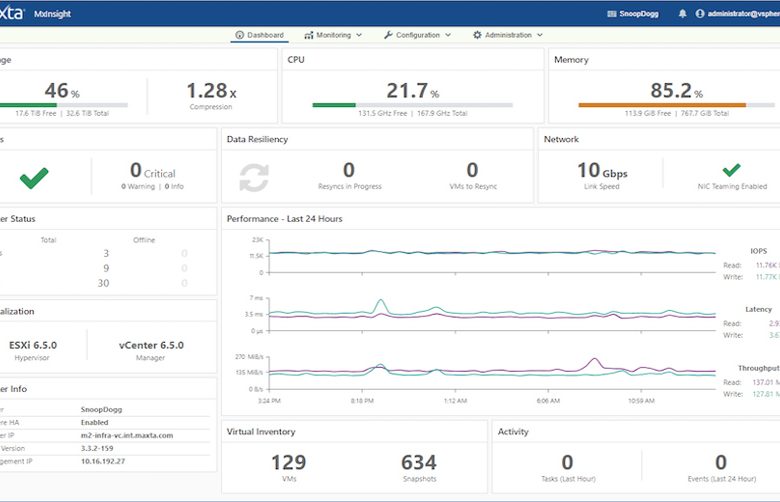This screenshot has width=780, height=502.
Task: Click the 0 Warning alerts count
Action: click(x=138, y=187)
